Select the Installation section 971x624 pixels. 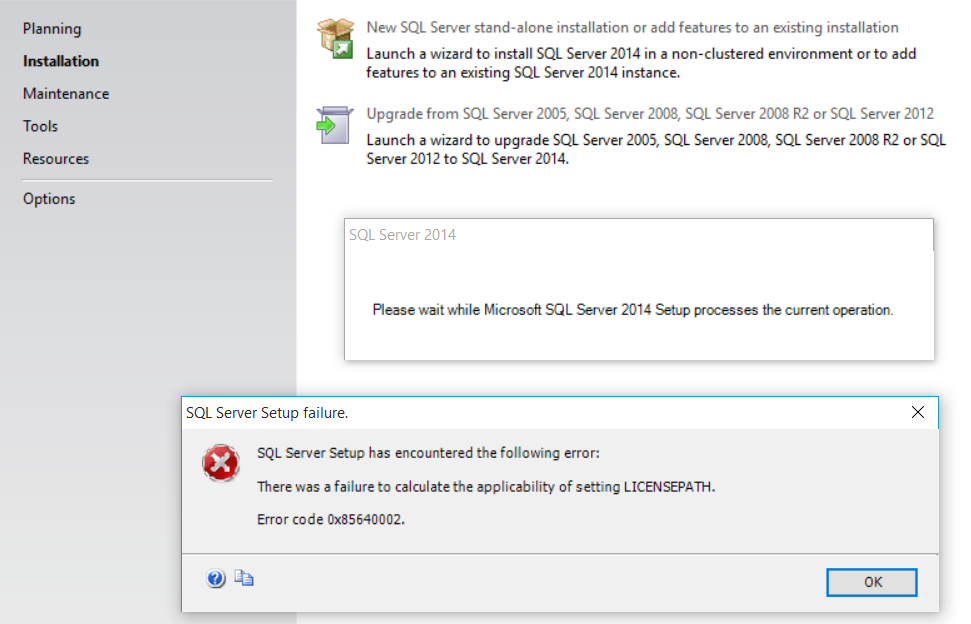coord(61,61)
